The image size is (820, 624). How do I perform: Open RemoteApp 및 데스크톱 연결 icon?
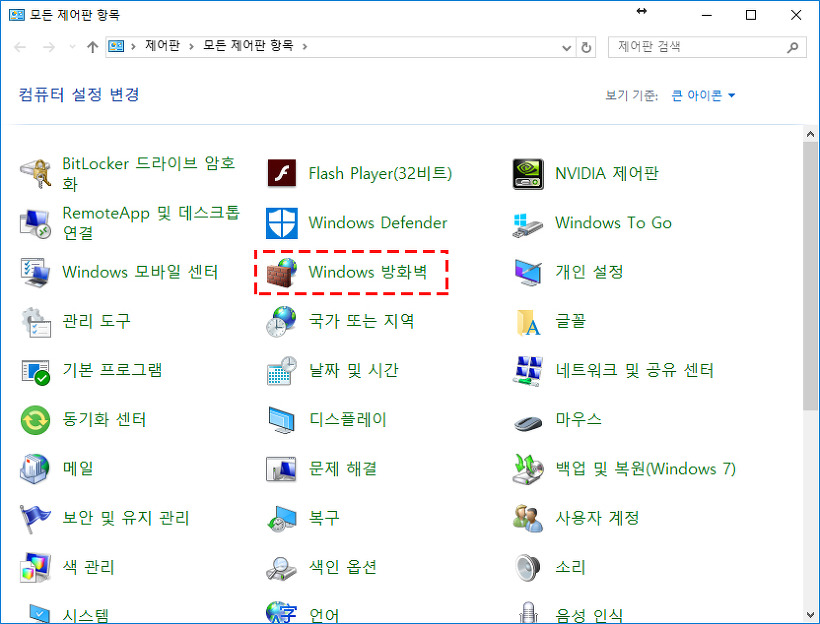click(36, 223)
